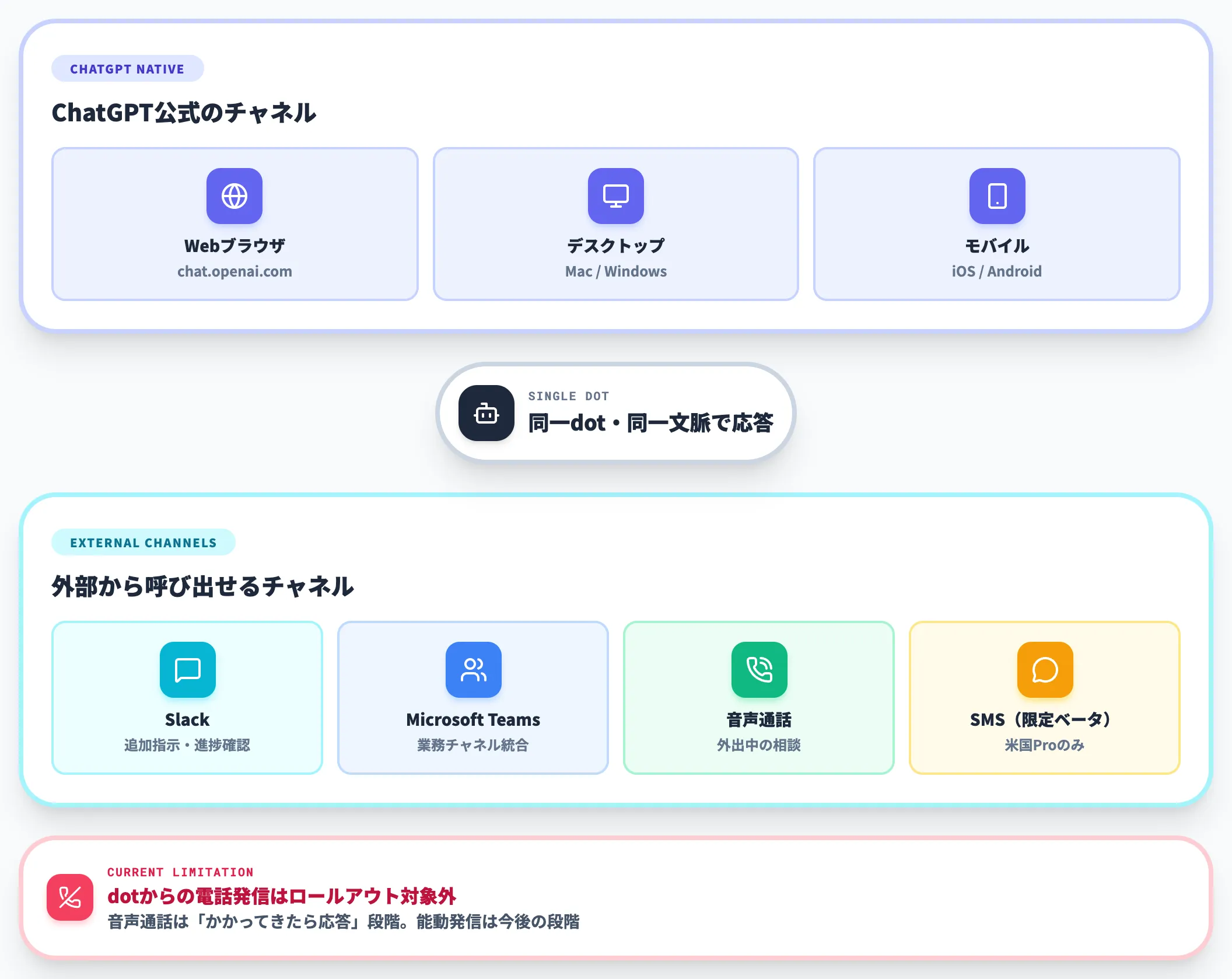Click the '追加指示・進捗確認' subtitle
This screenshot has height=979, width=1232.
click(187, 745)
